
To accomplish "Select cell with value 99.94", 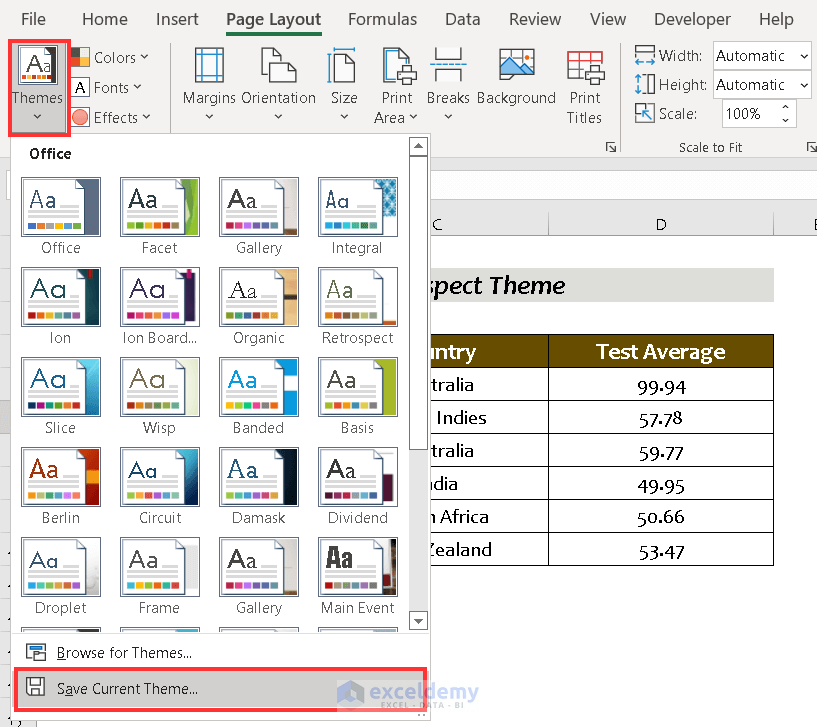I will pos(661,385).
